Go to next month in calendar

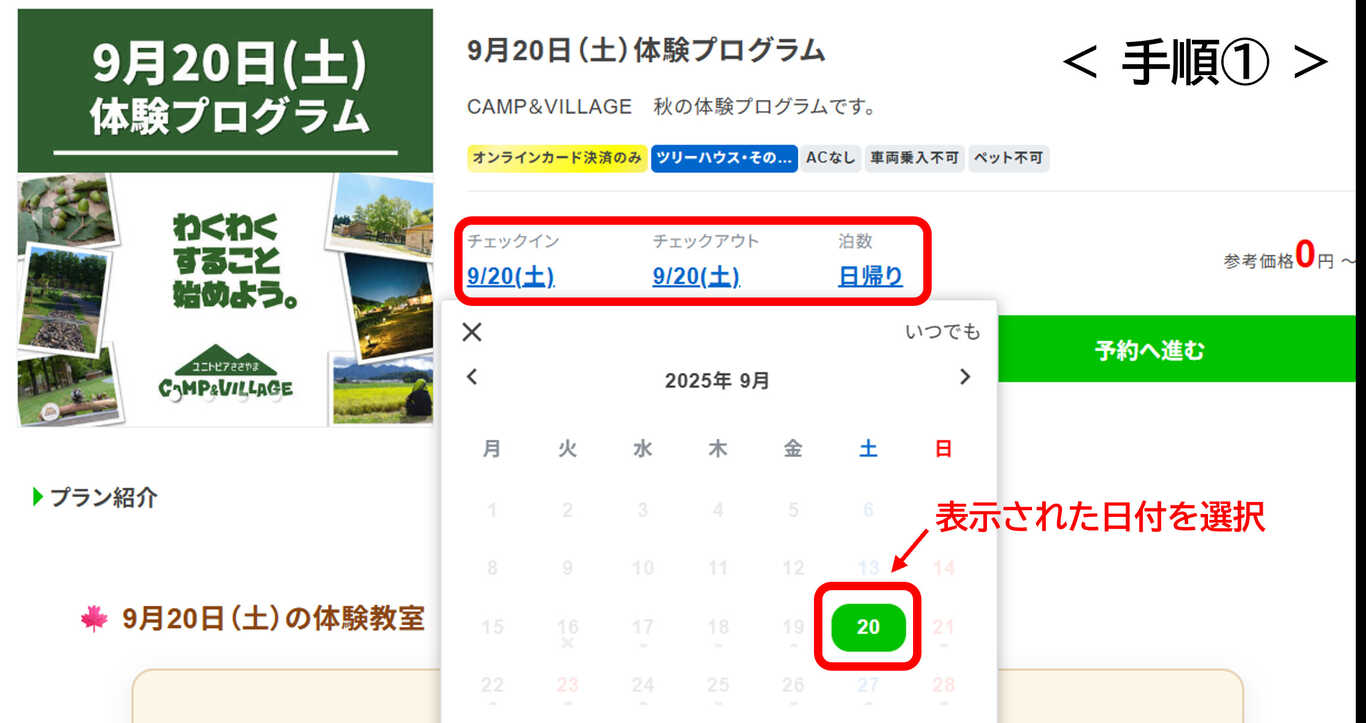pyautogui.click(x=965, y=377)
